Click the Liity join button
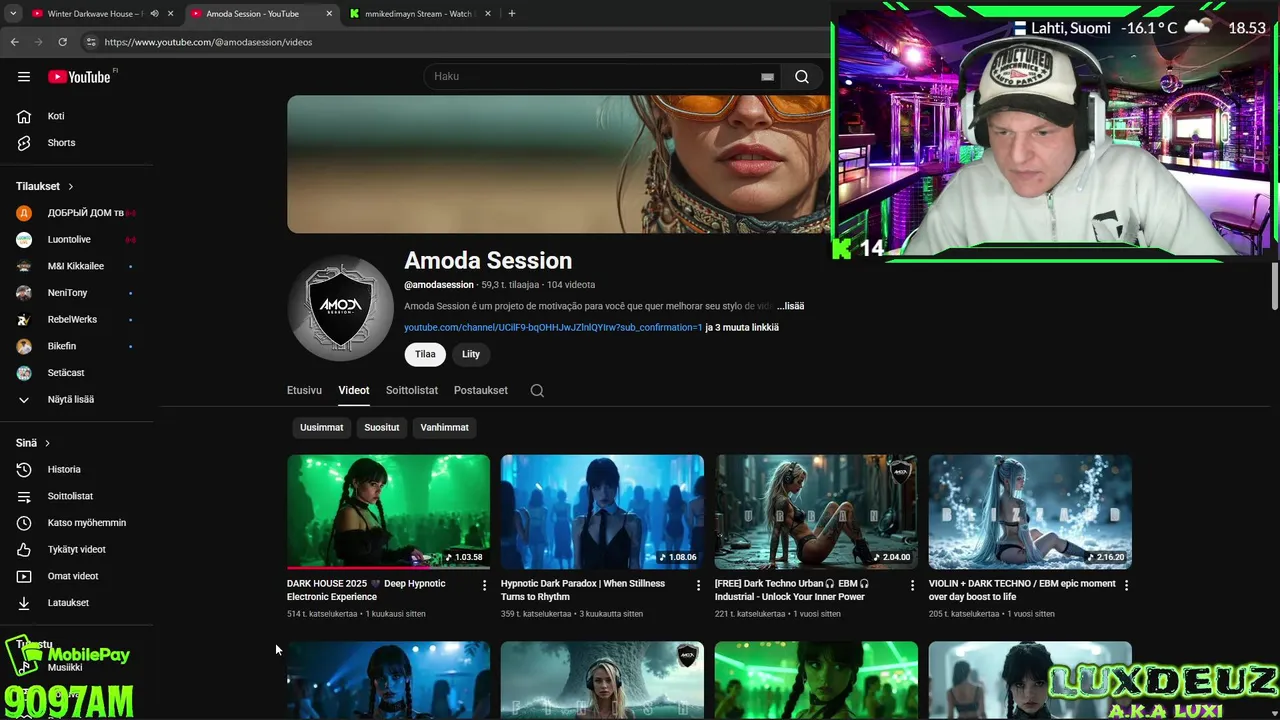The height and width of the screenshot is (720, 1280). click(x=471, y=354)
